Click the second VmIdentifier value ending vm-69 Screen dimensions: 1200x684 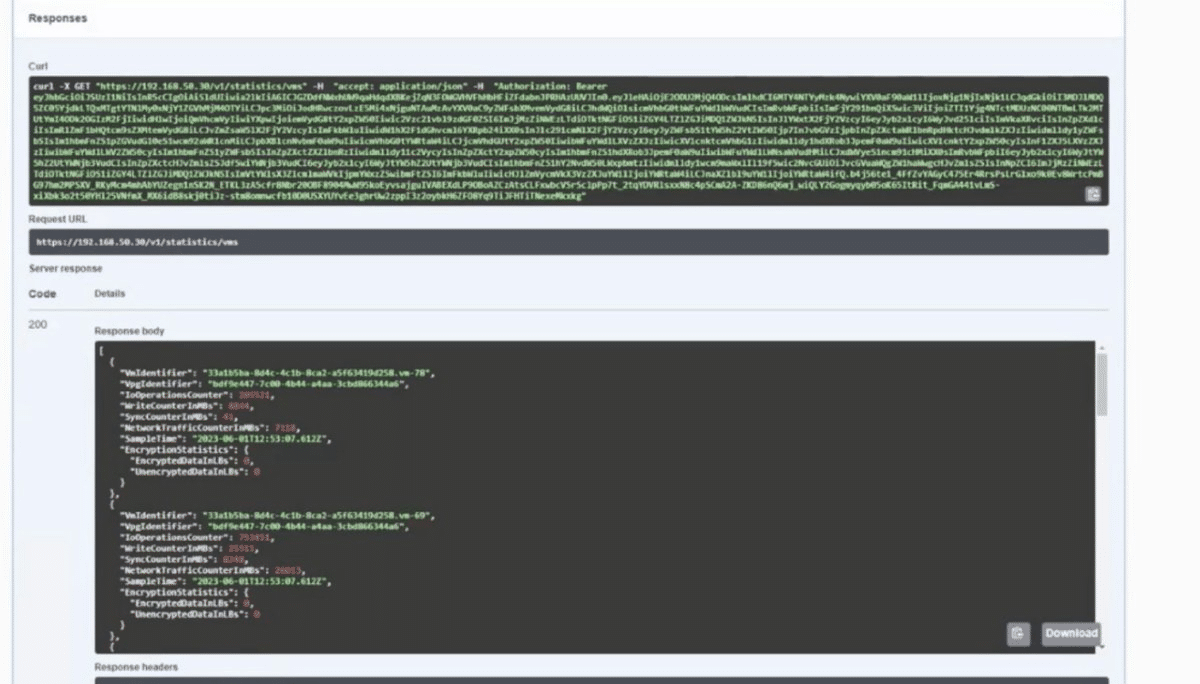click(316, 515)
